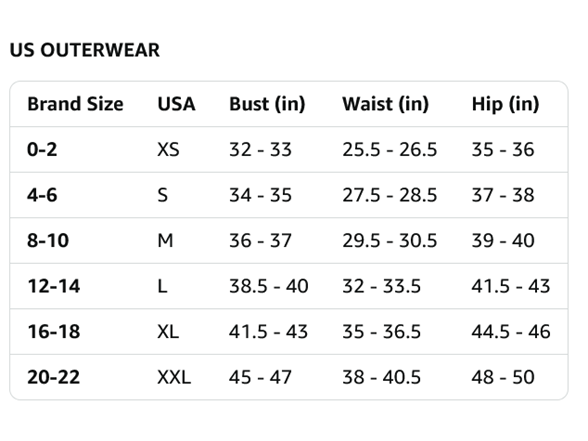588x441 pixels.
Task: Click the Waist (in) column header
Action: tap(386, 104)
